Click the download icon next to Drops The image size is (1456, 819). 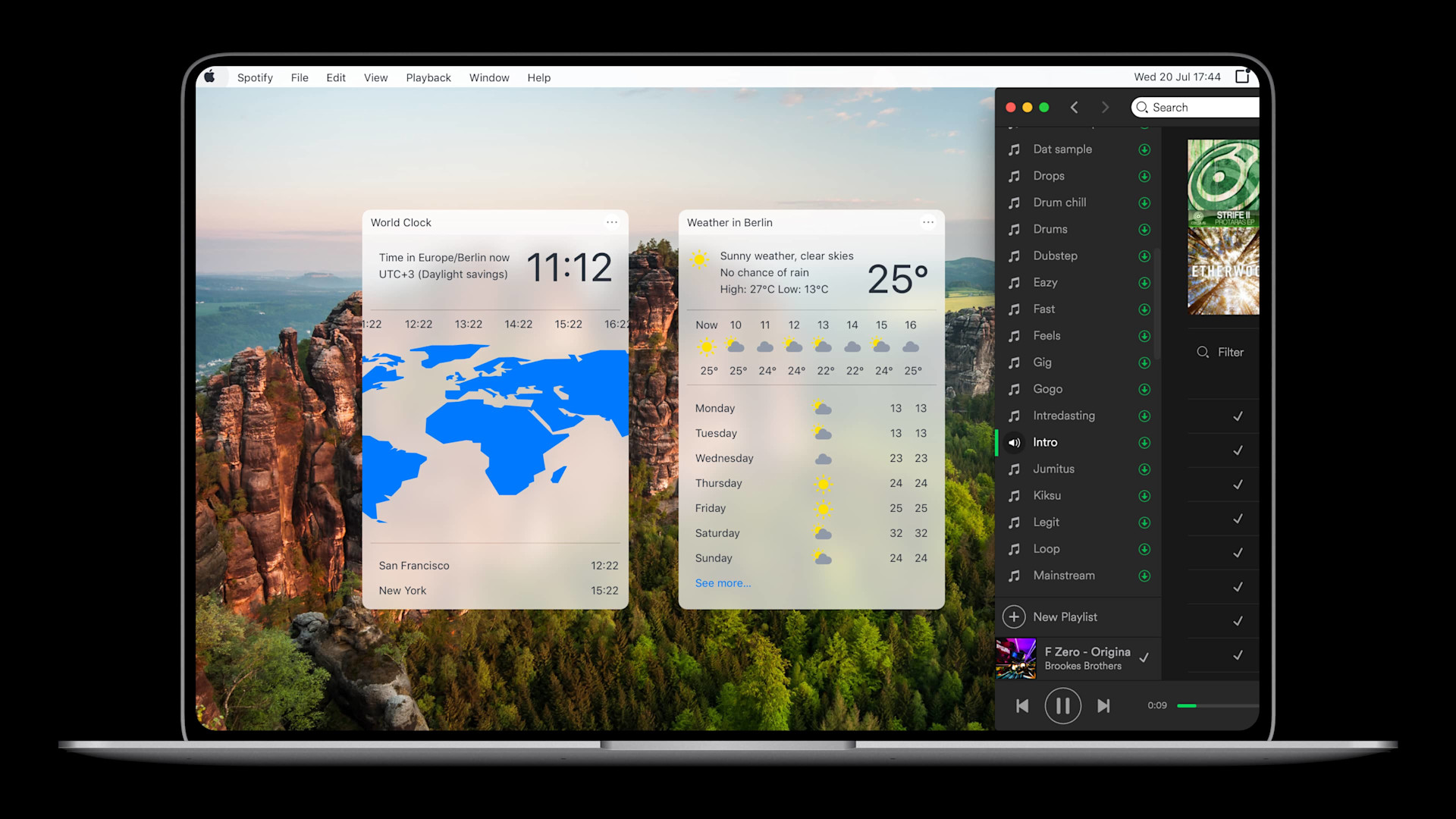pyautogui.click(x=1144, y=177)
